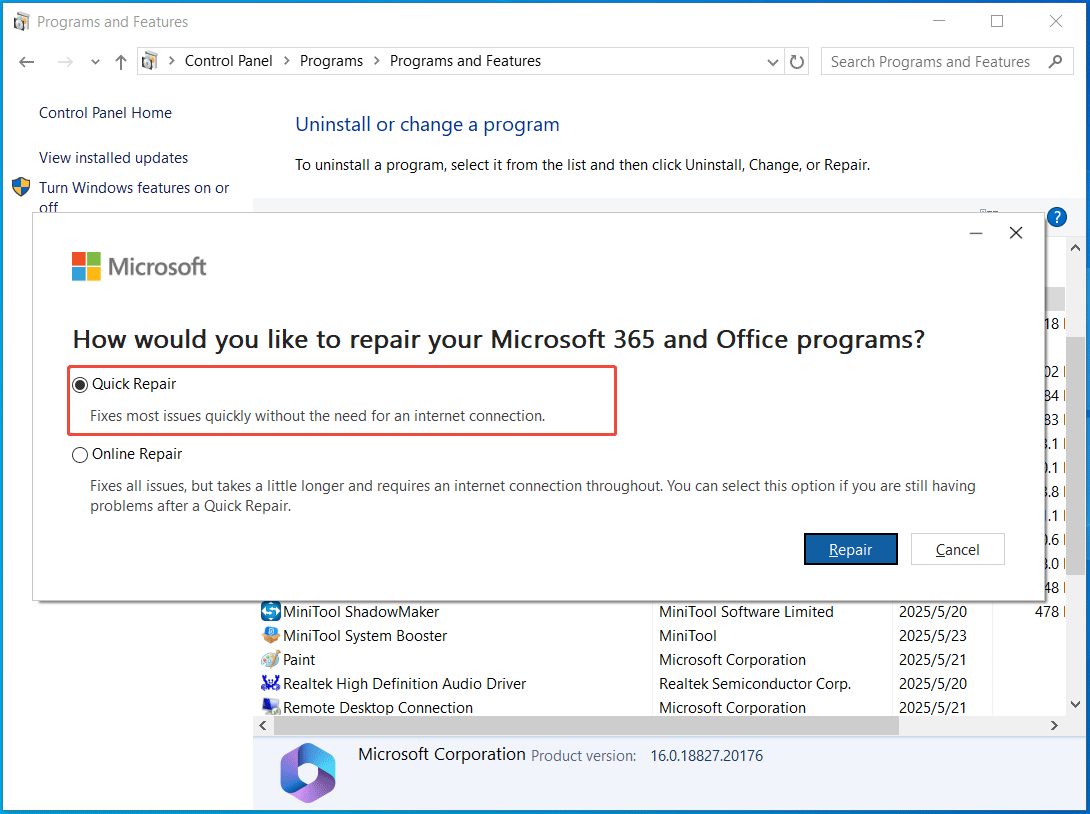
Task: Navigate up one level with the up arrow
Action: point(120,61)
